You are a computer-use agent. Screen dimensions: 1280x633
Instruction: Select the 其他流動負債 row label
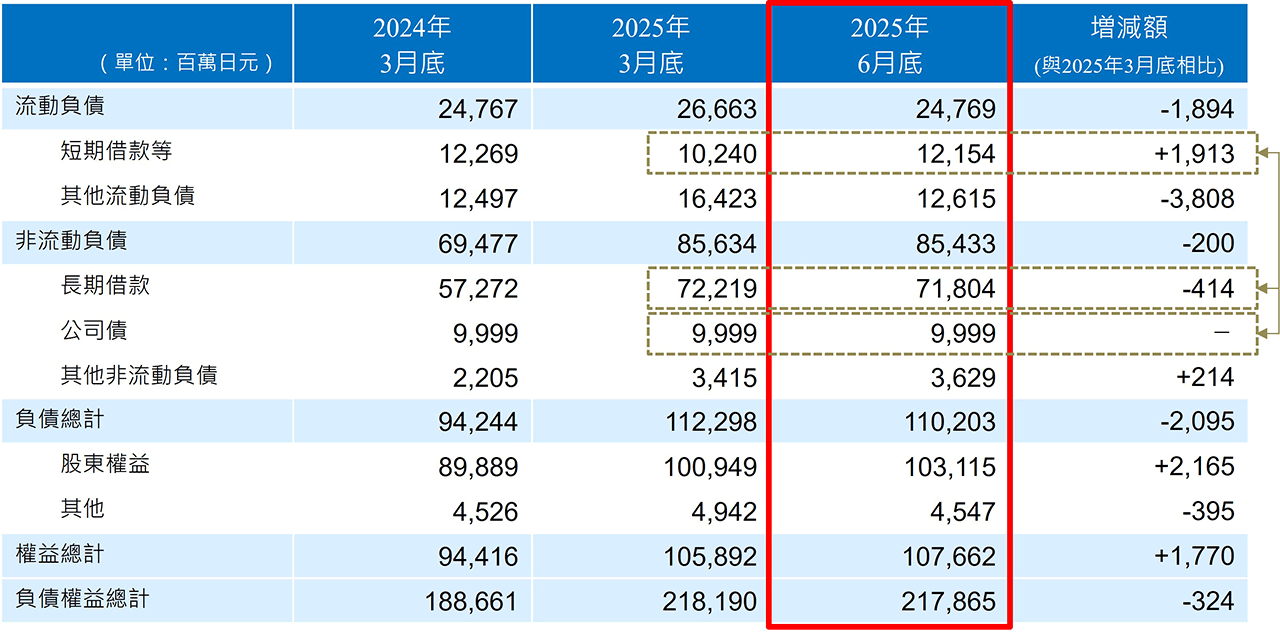pyautogui.click(x=127, y=196)
